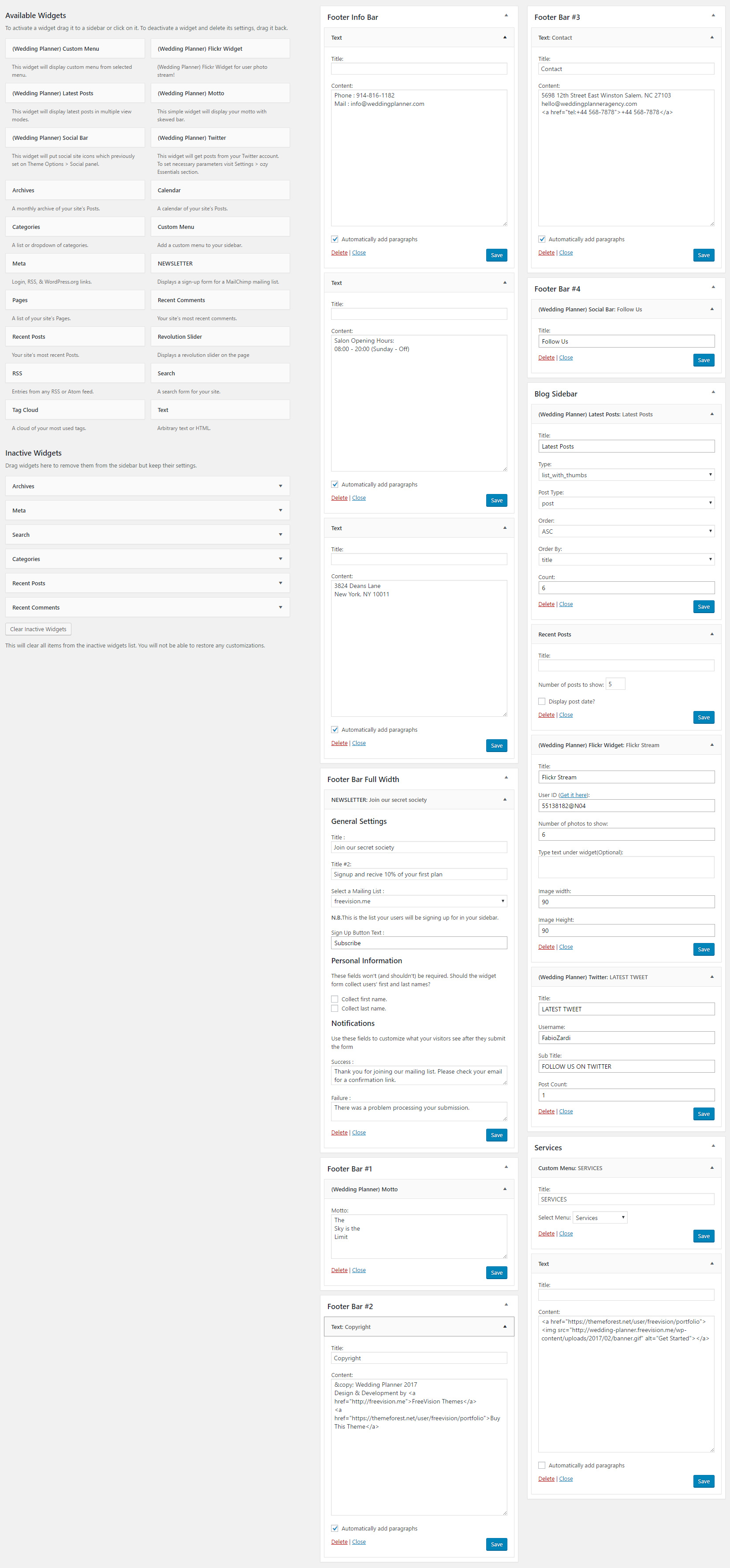
Task: Collapse the Footer Bar #4 panel arrow
Action: [712, 287]
